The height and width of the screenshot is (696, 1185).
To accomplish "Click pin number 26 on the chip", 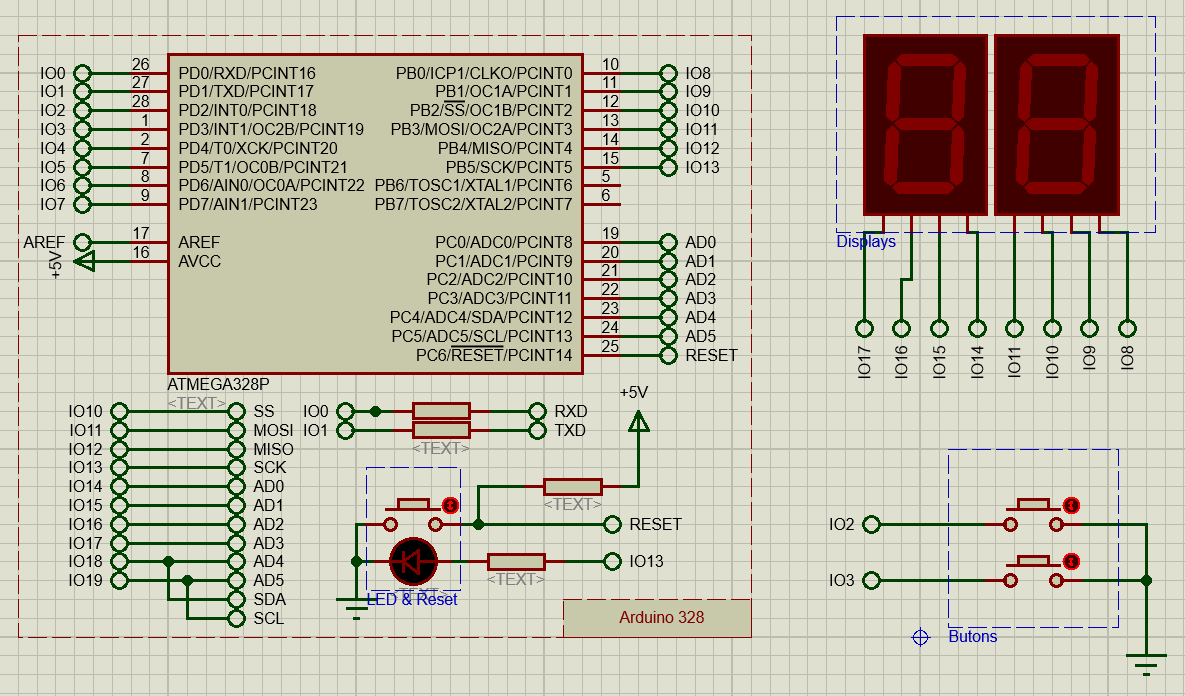I will click(x=141, y=64).
